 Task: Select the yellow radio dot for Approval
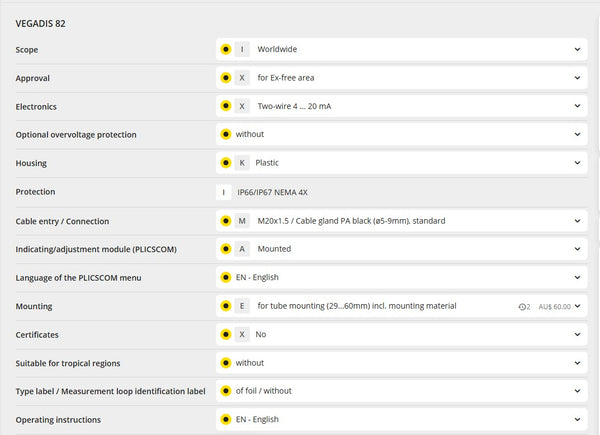click(226, 77)
